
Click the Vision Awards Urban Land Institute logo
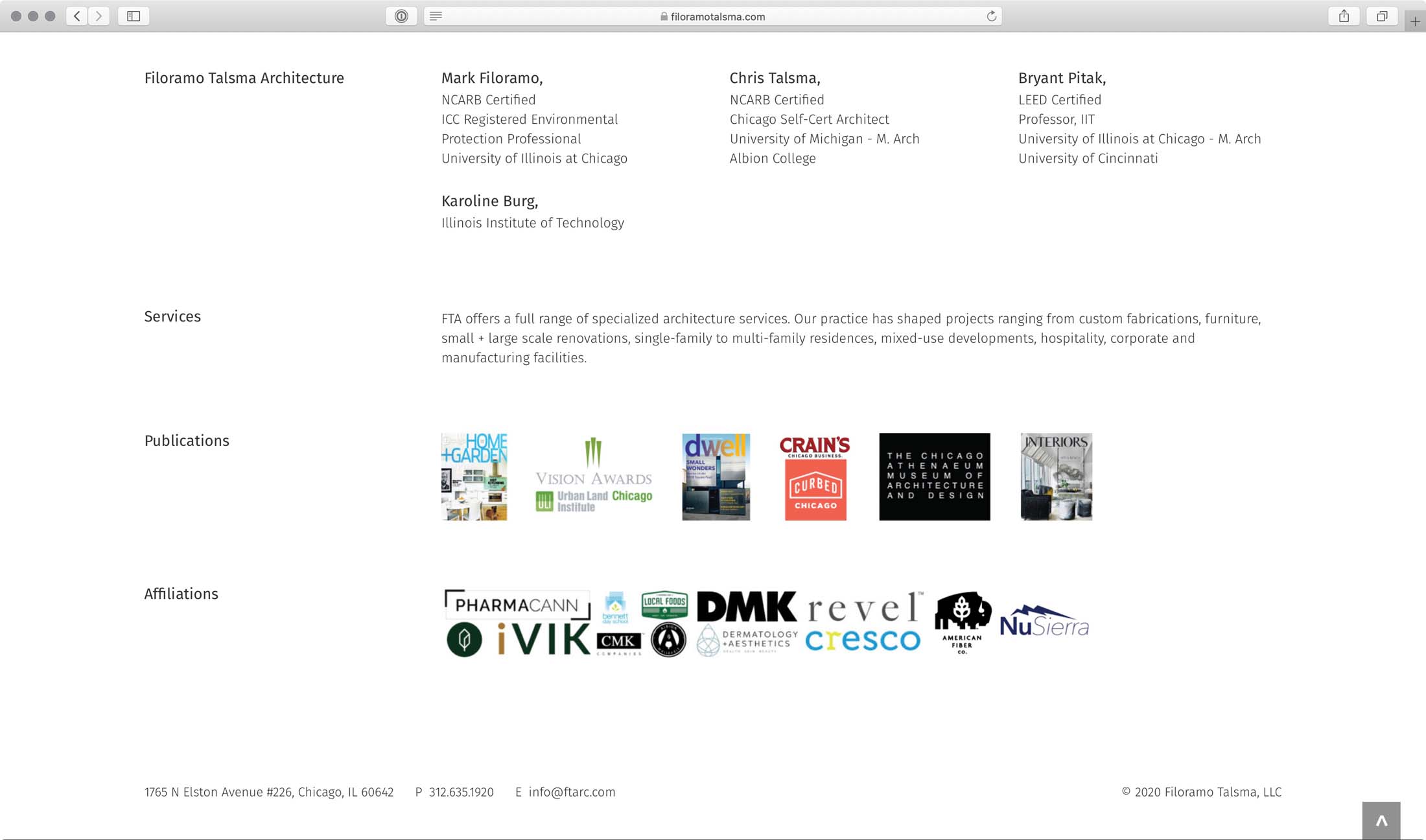pos(594,476)
